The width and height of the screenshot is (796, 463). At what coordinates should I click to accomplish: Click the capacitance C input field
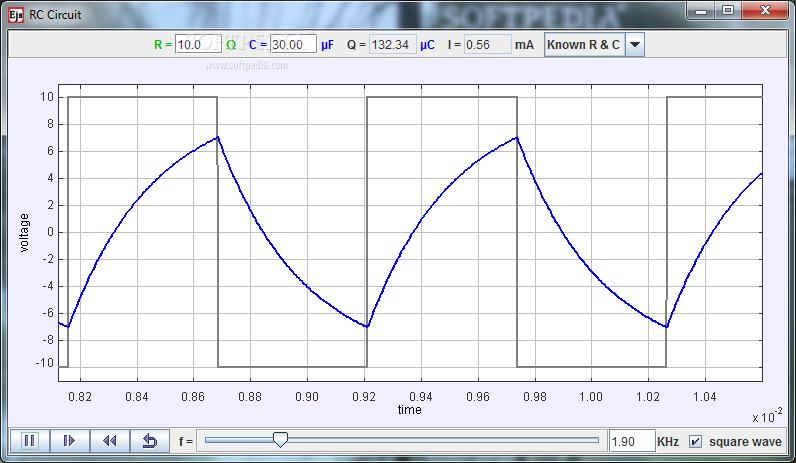pyautogui.click(x=293, y=45)
